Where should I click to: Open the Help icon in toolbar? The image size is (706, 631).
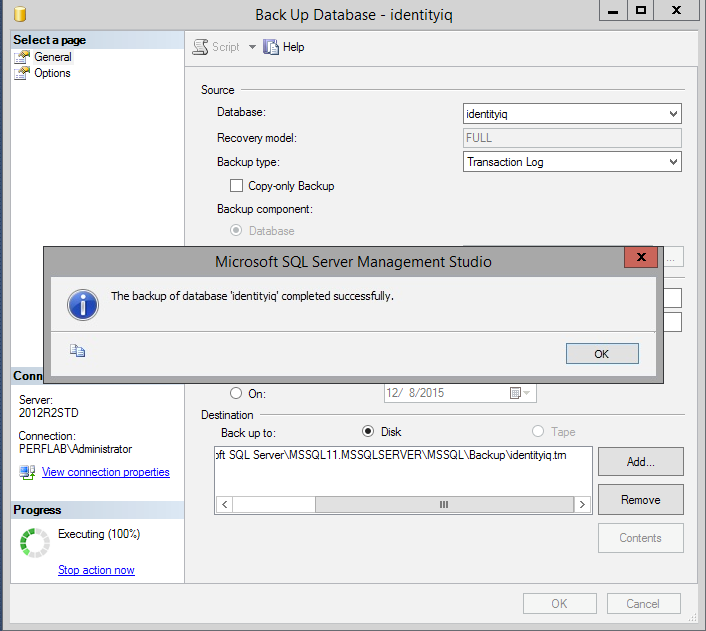point(271,47)
